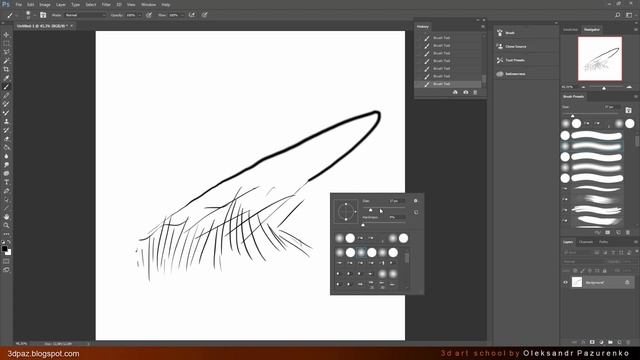640x360 pixels.
Task: Open the Brush Presets panel menu
Action: coord(636,96)
